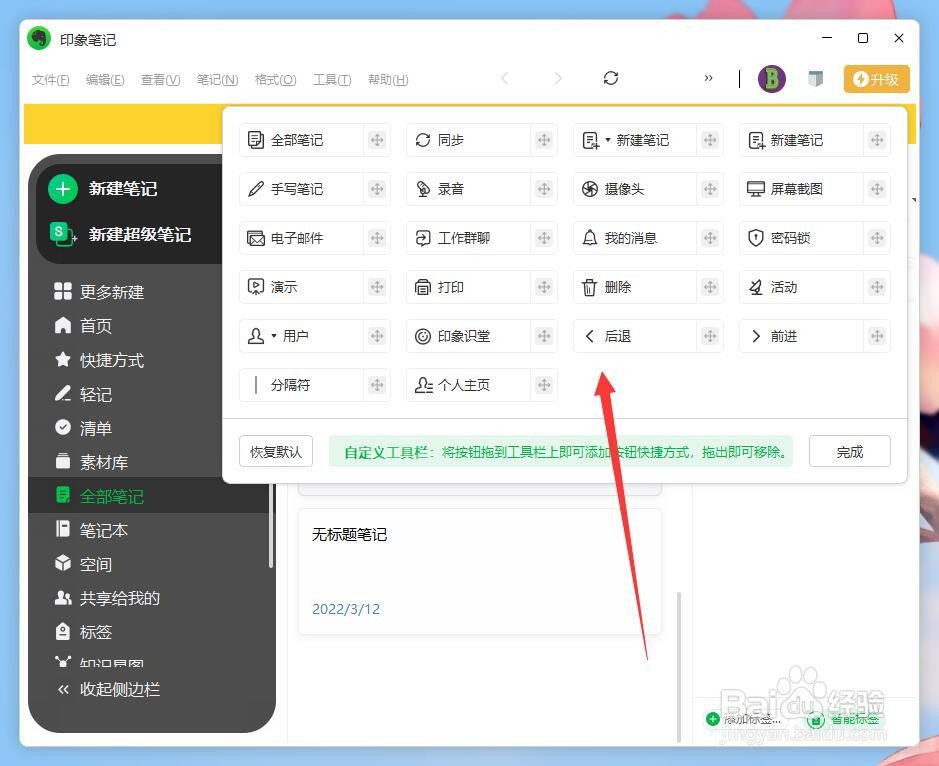
Task: Select the 密码锁 passcode lock item
Action: pyautogui.click(x=814, y=238)
